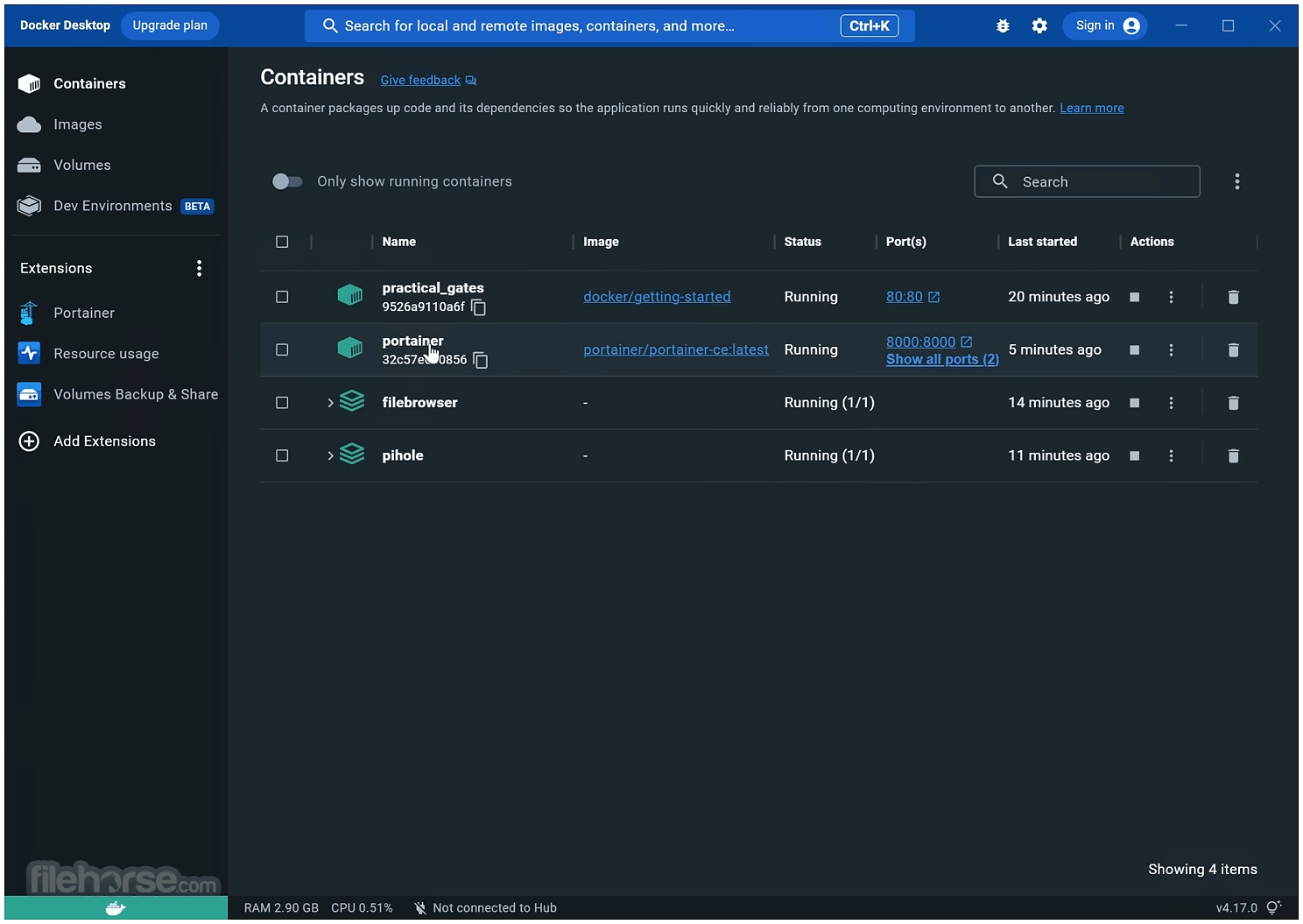Open the filebrowser stack name
The width and height of the screenshot is (1303, 924).
click(419, 403)
